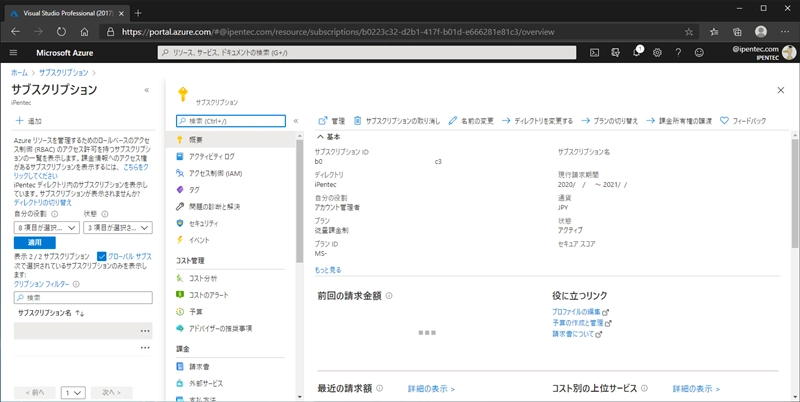
Task: Open the Azure portal hamburger menu
Action: pos(13,53)
